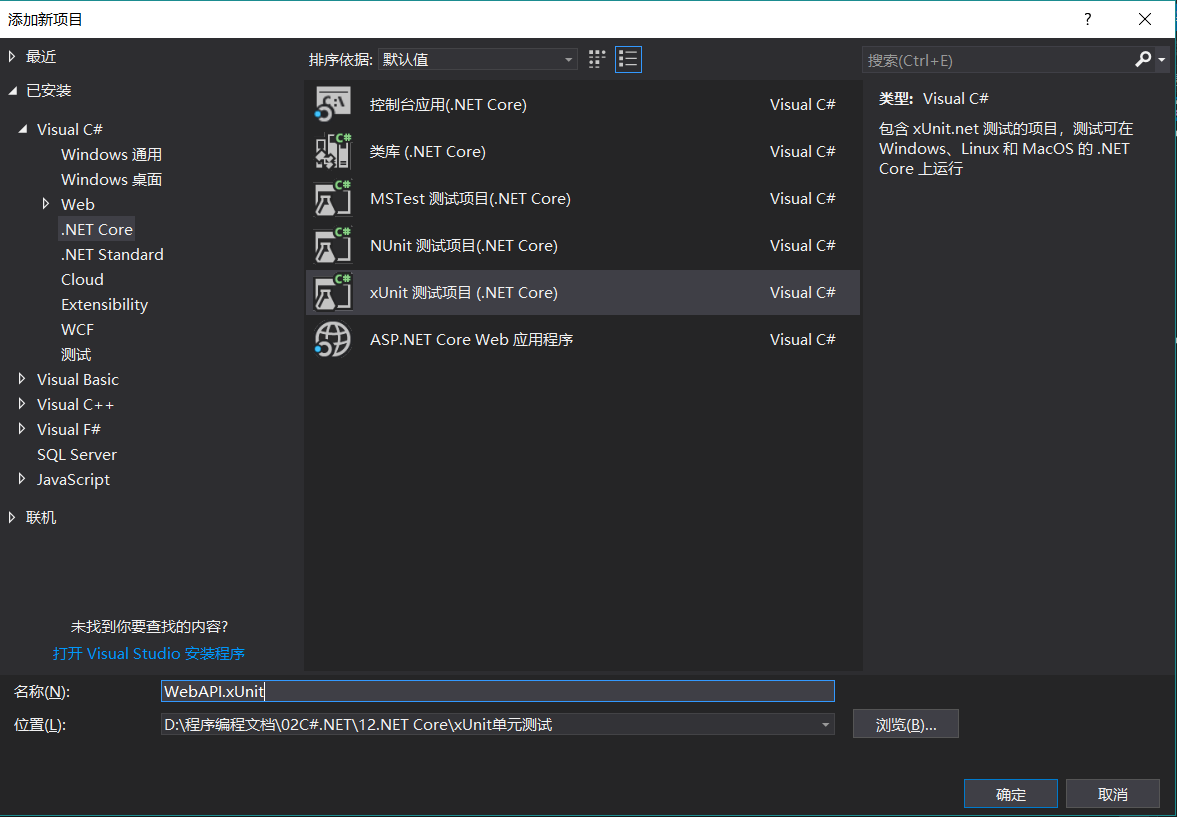Switch to small icons grid view
The image size is (1177, 817).
click(x=597, y=59)
